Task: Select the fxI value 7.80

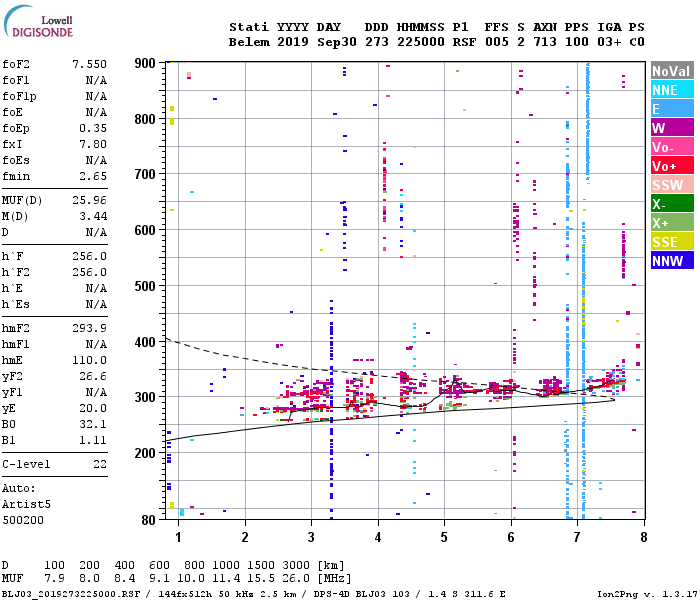Action: (93, 145)
